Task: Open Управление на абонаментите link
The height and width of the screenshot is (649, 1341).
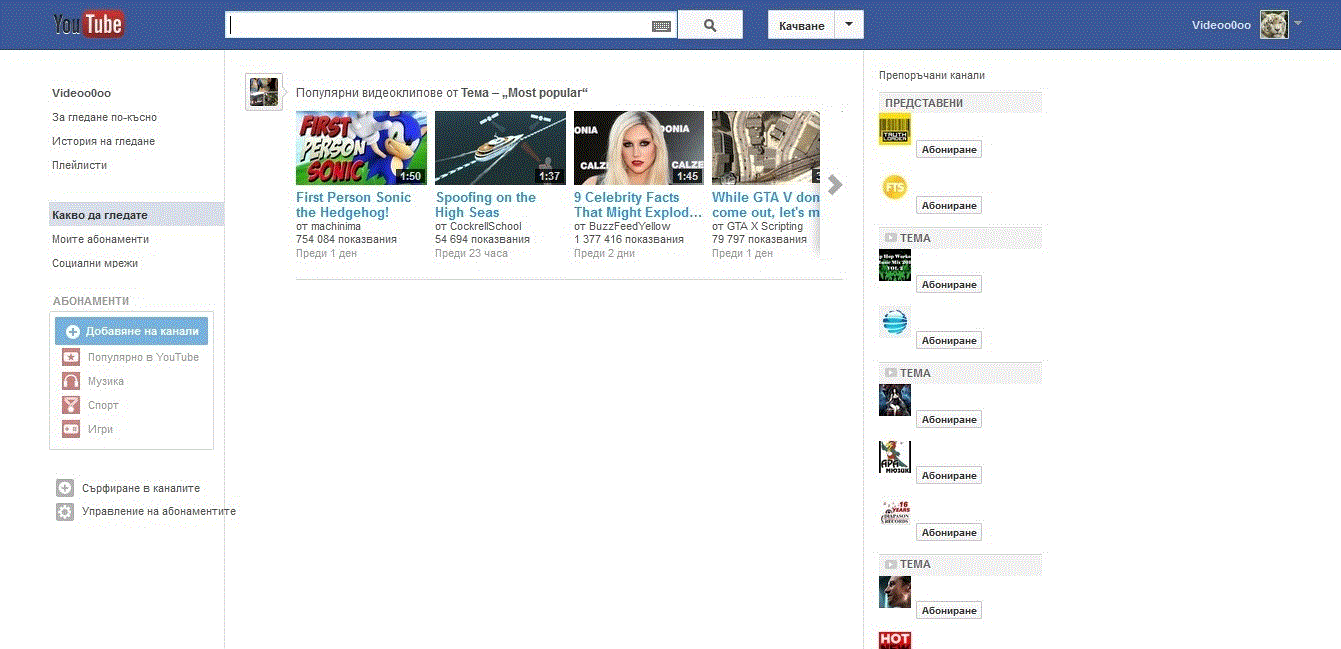Action: point(159,511)
